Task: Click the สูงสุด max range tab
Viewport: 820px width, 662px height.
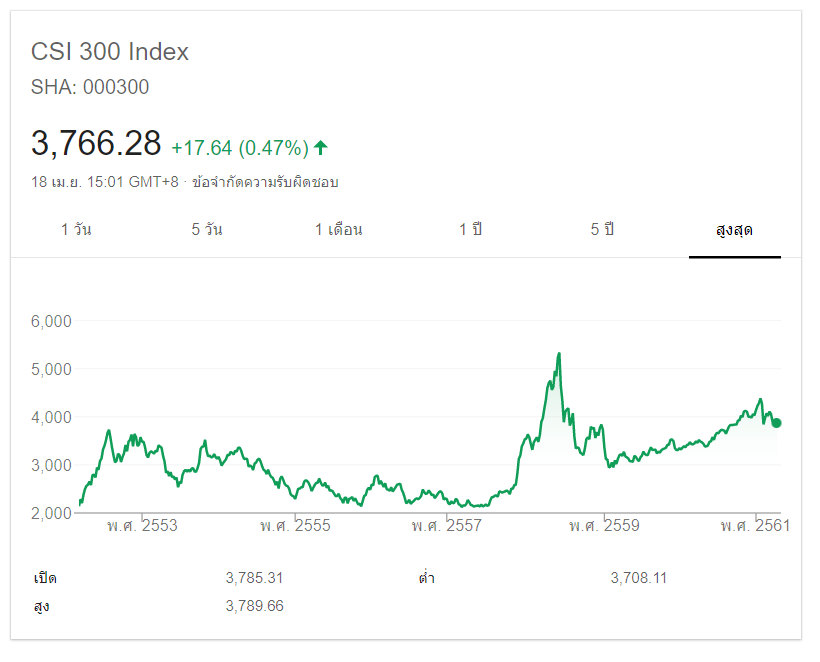Action: [734, 230]
